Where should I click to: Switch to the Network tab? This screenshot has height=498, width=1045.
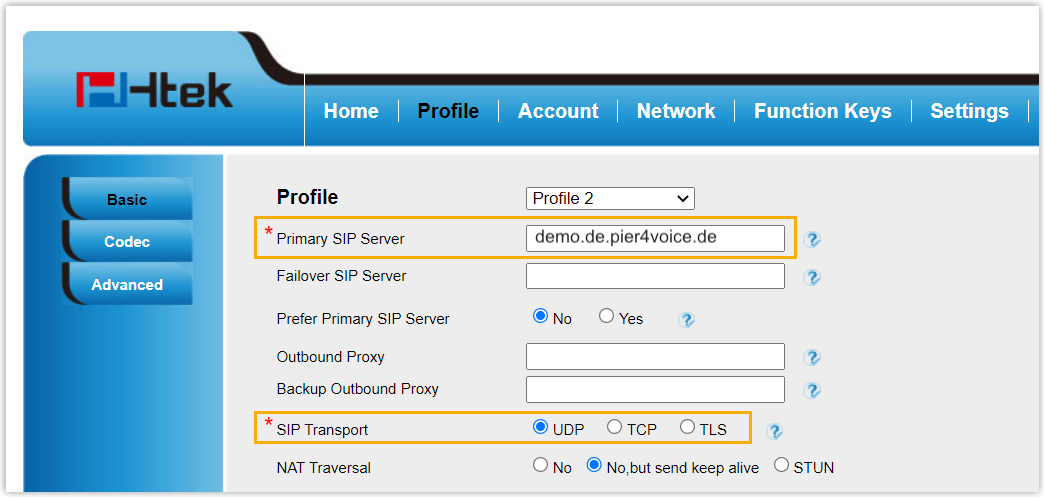click(x=676, y=111)
